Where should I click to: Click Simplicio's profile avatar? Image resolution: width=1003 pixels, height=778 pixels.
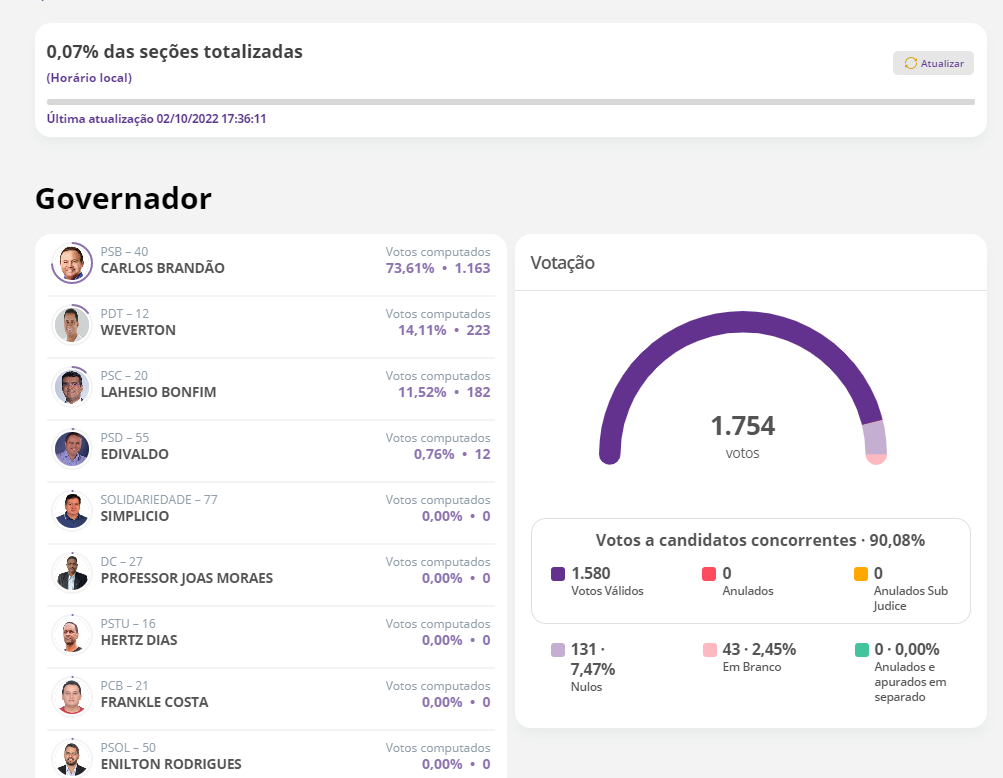pyautogui.click(x=72, y=511)
